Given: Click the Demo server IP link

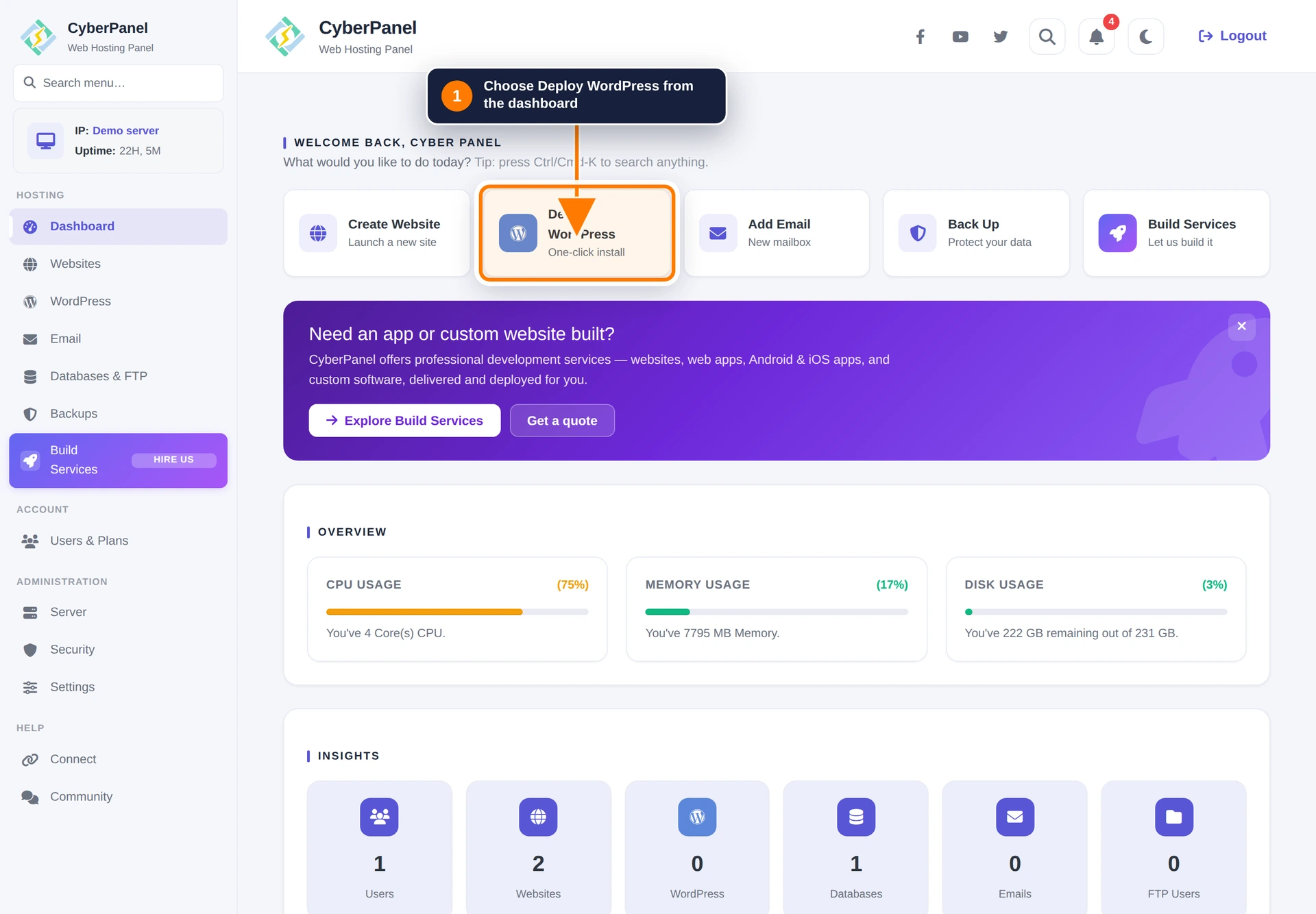Looking at the screenshot, I should tap(125, 130).
